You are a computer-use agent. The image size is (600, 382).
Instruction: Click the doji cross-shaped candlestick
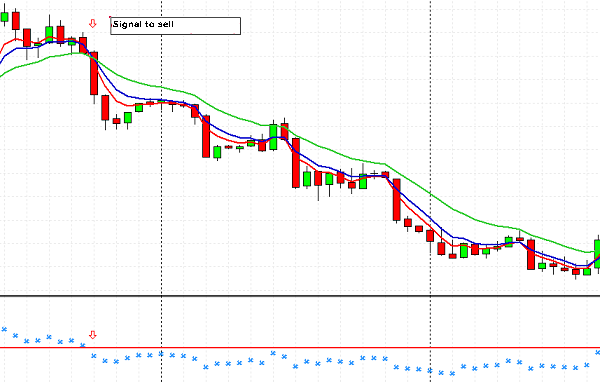[x=374, y=174]
